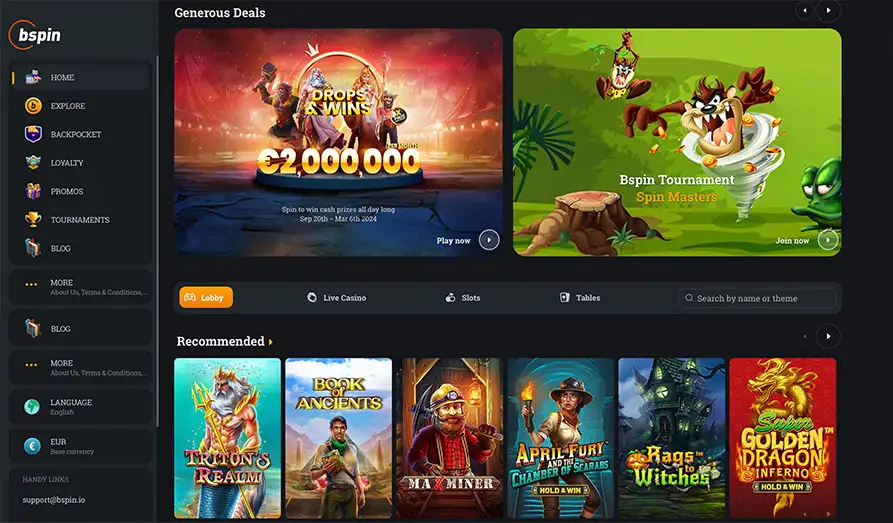Open Backpocket shield icon in sidebar

point(33,134)
